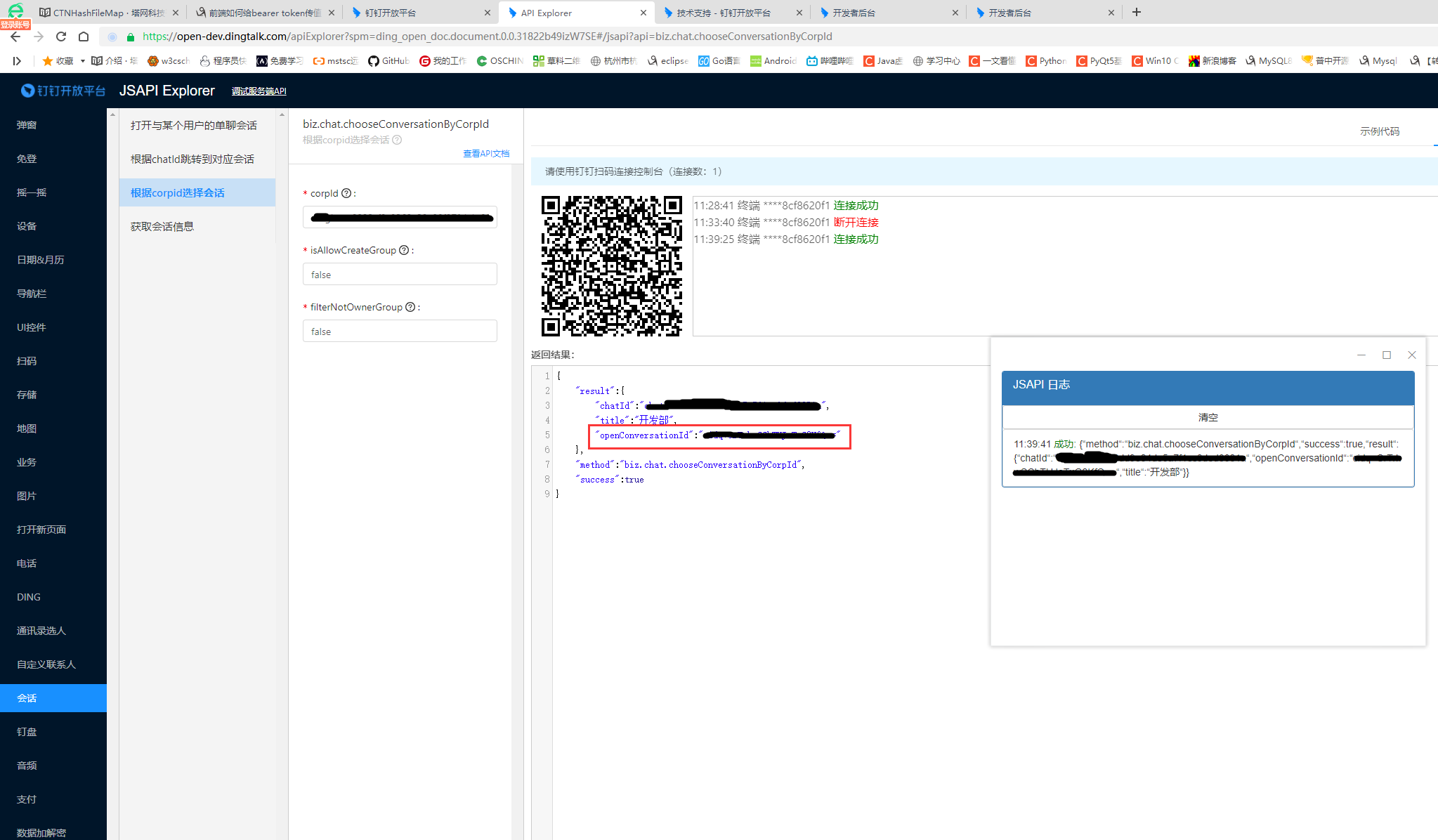The width and height of the screenshot is (1438, 840).
Task: Open the 示例代码 tab
Action: [x=1379, y=131]
